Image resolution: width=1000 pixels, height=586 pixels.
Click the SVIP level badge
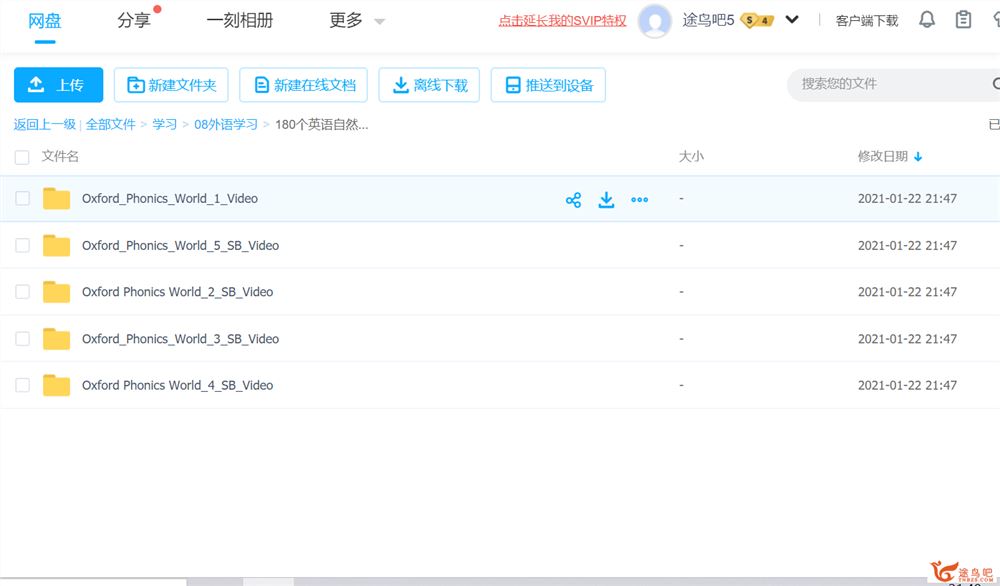click(x=757, y=21)
